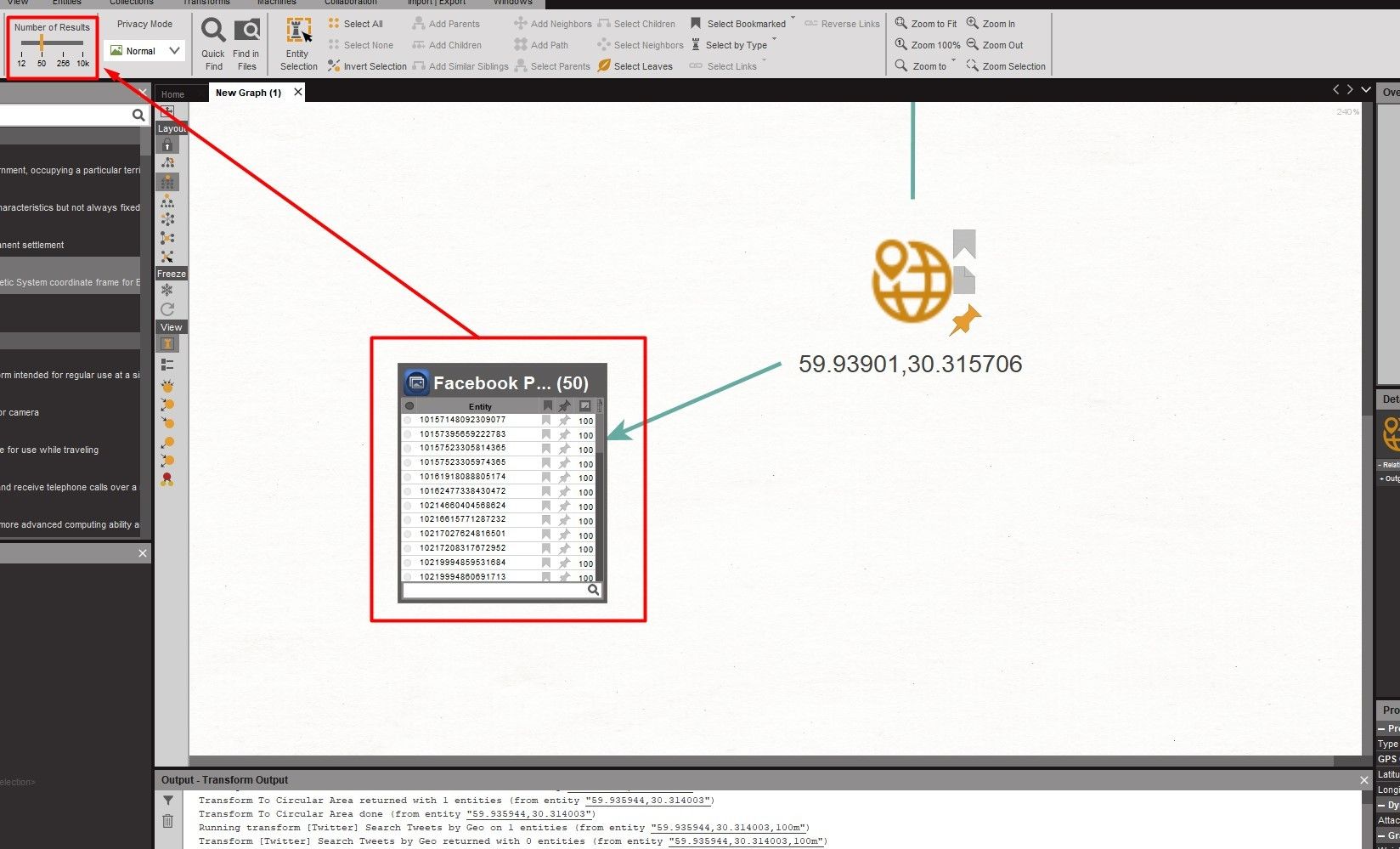This screenshot has height=849, width=1400.
Task: Pin entity 10214660404568624
Action: tap(565, 506)
